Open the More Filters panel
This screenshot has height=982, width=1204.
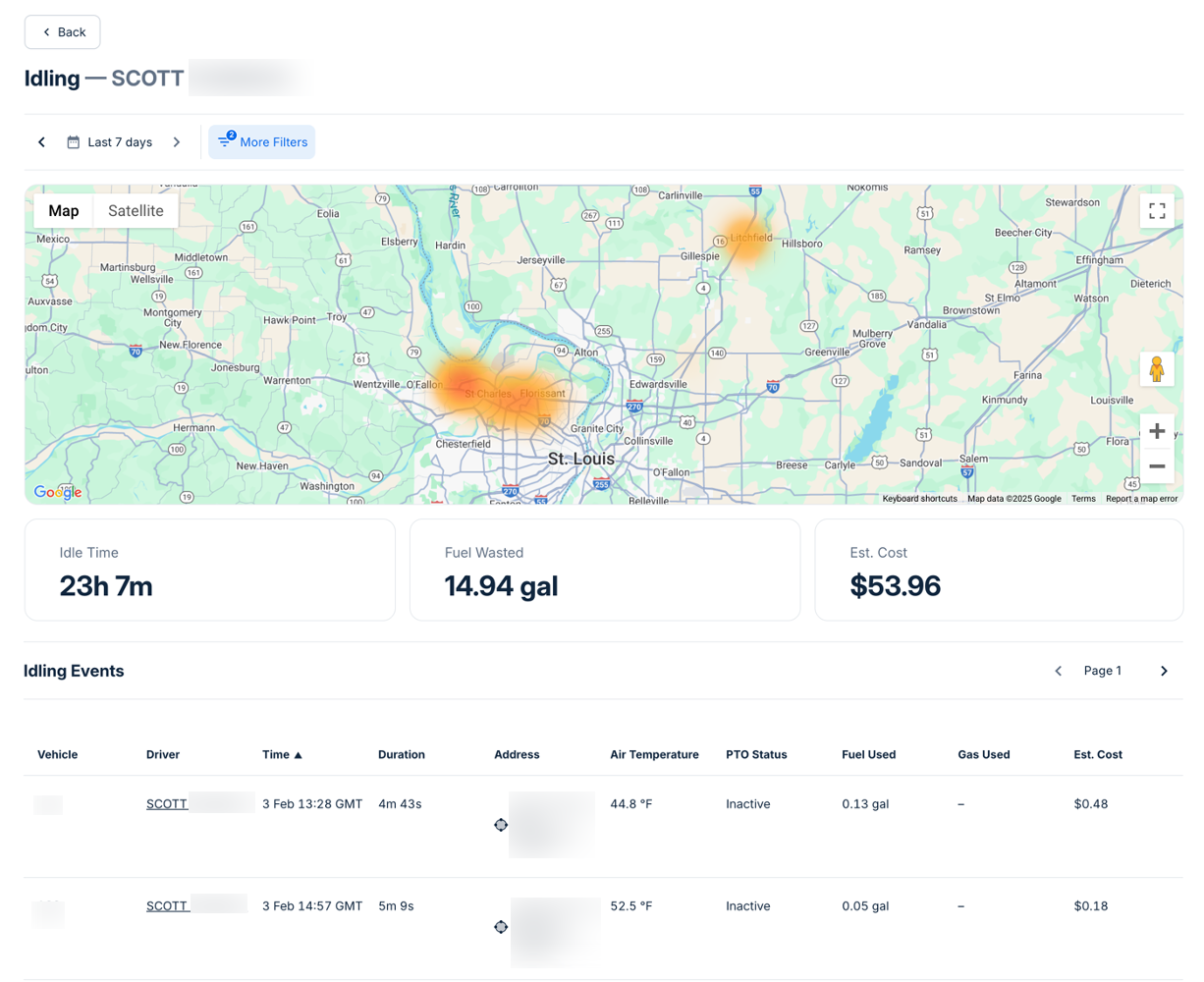pos(261,141)
